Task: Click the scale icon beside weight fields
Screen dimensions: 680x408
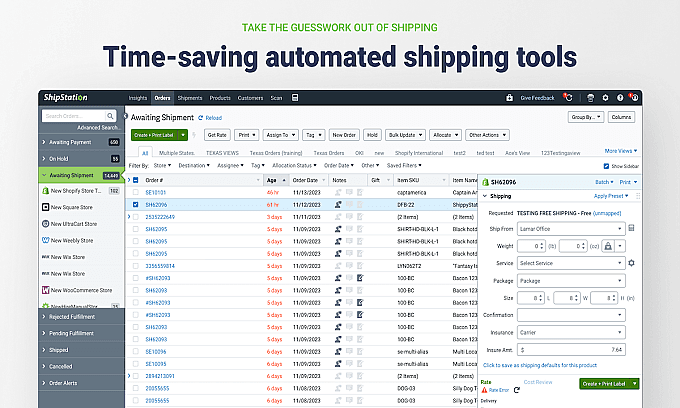Action: point(608,246)
